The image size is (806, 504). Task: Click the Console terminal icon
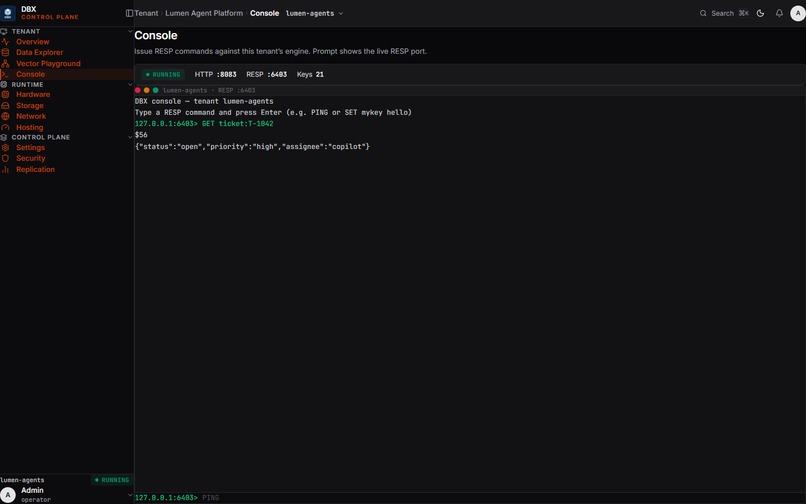(x=5, y=75)
